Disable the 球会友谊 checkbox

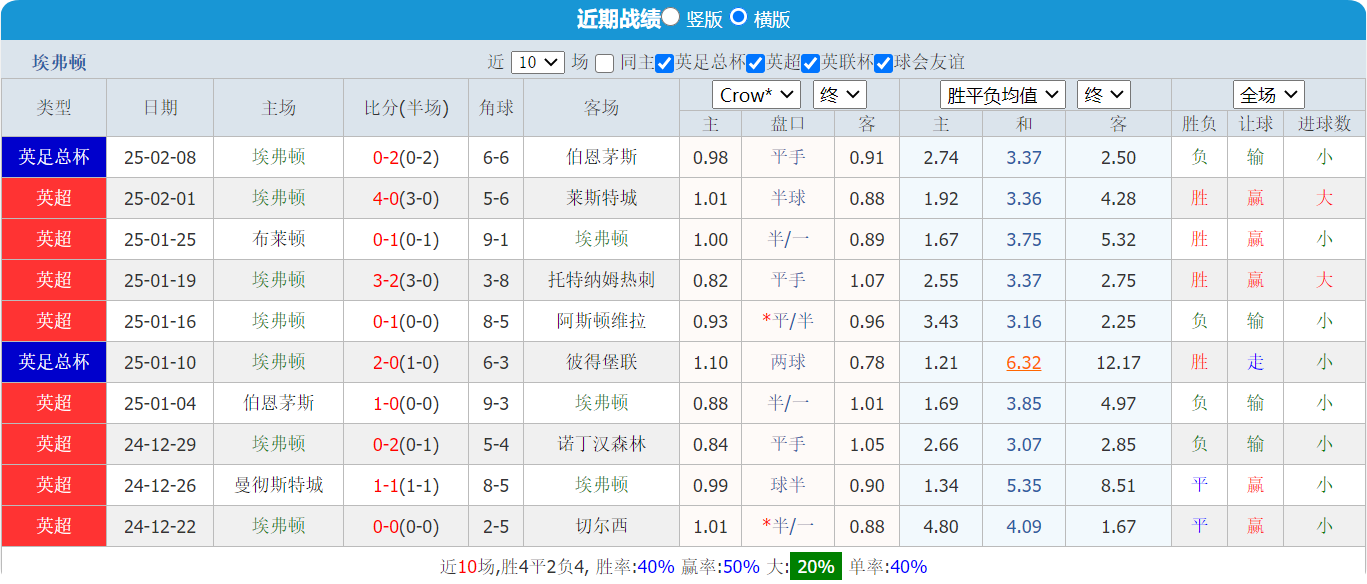point(883,62)
